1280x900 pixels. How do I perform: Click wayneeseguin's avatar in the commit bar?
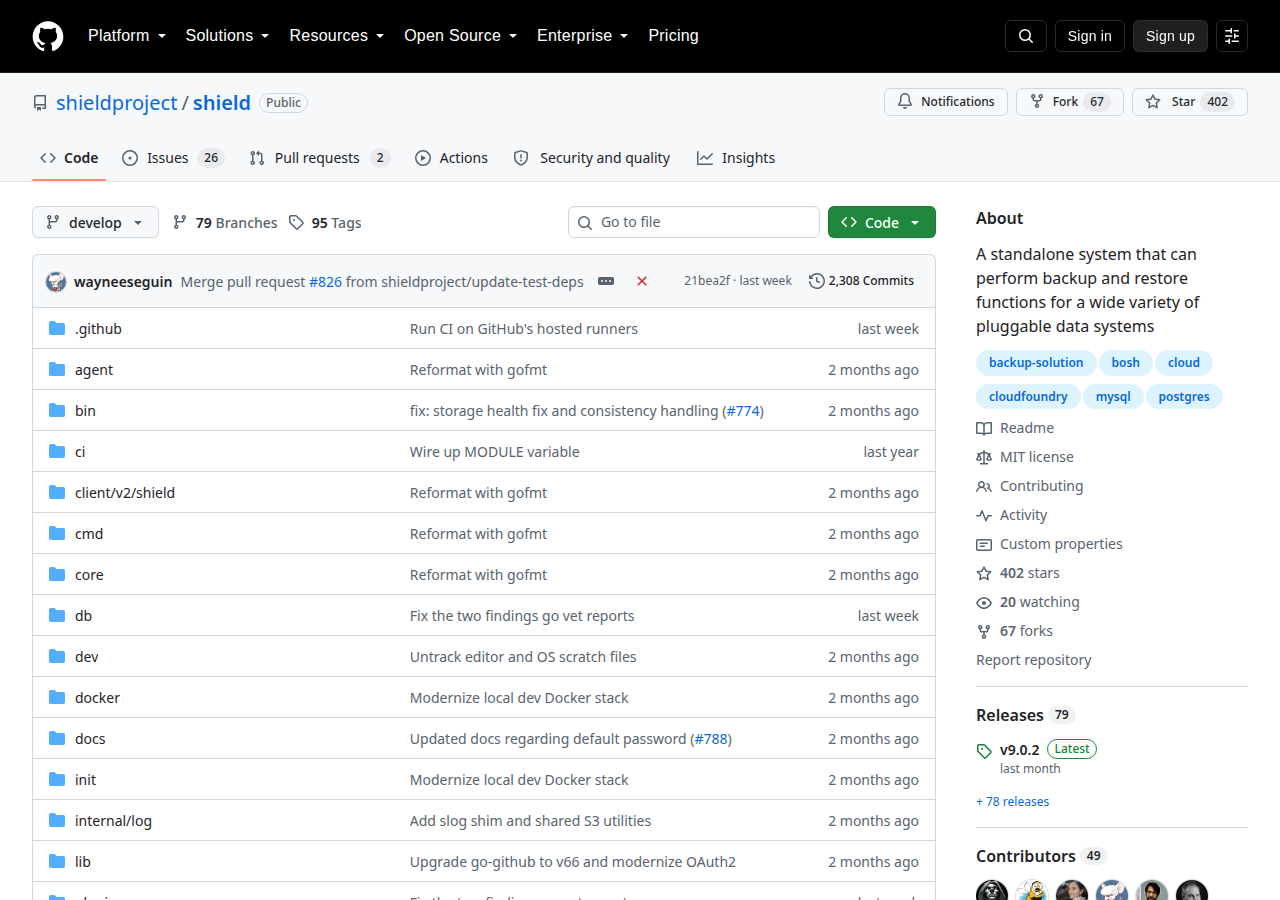[x=56, y=281]
